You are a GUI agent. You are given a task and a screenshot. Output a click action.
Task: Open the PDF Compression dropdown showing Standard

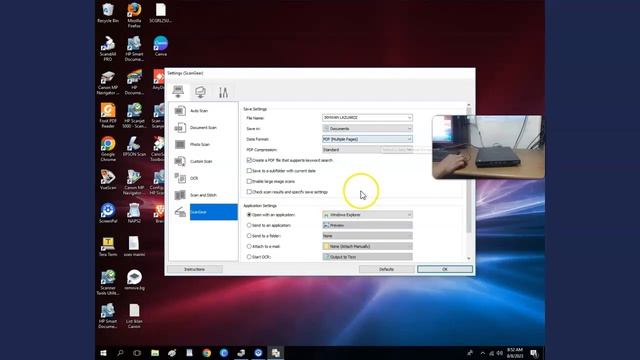(x=367, y=149)
